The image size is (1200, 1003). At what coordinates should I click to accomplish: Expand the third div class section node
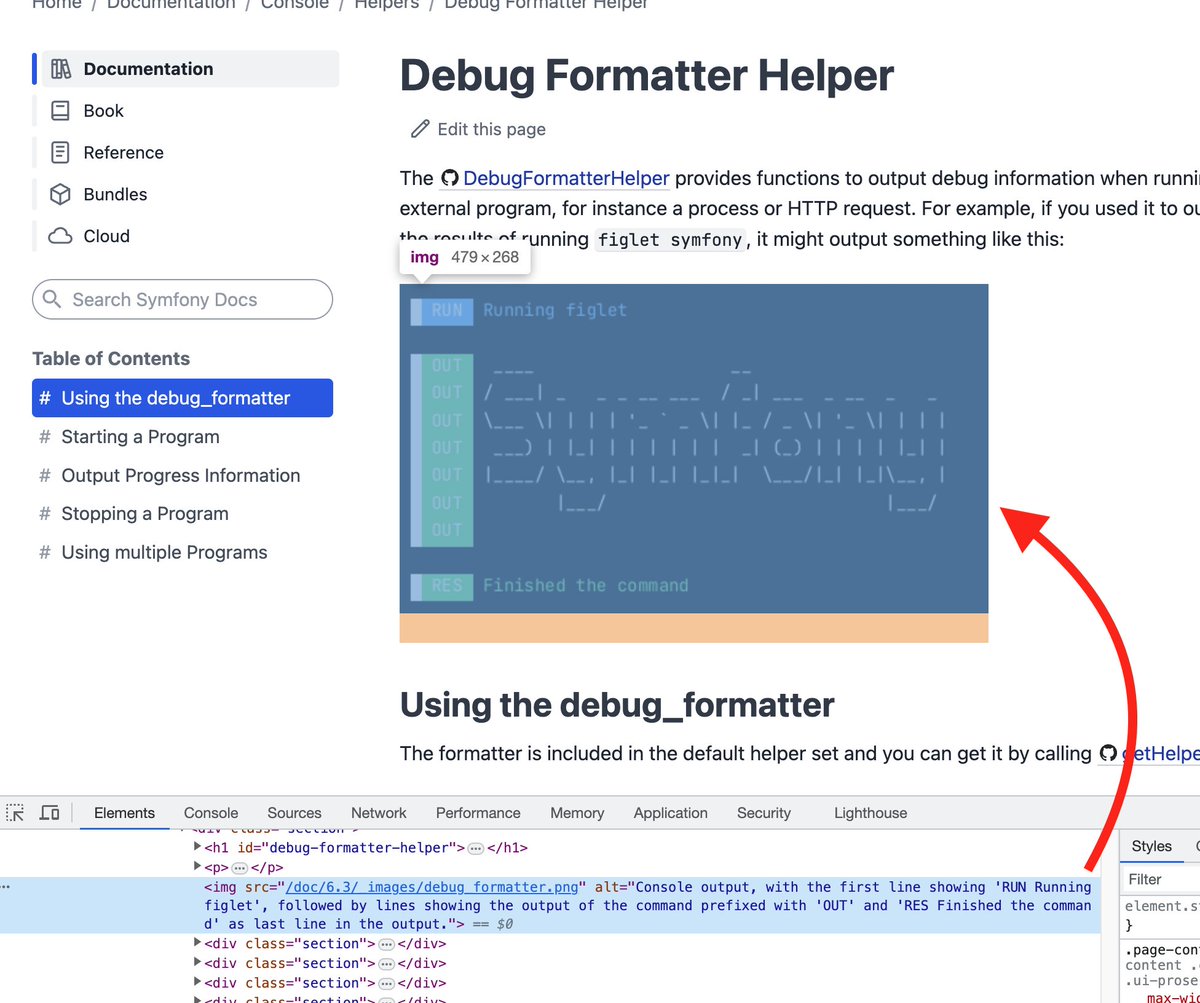tap(198, 982)
